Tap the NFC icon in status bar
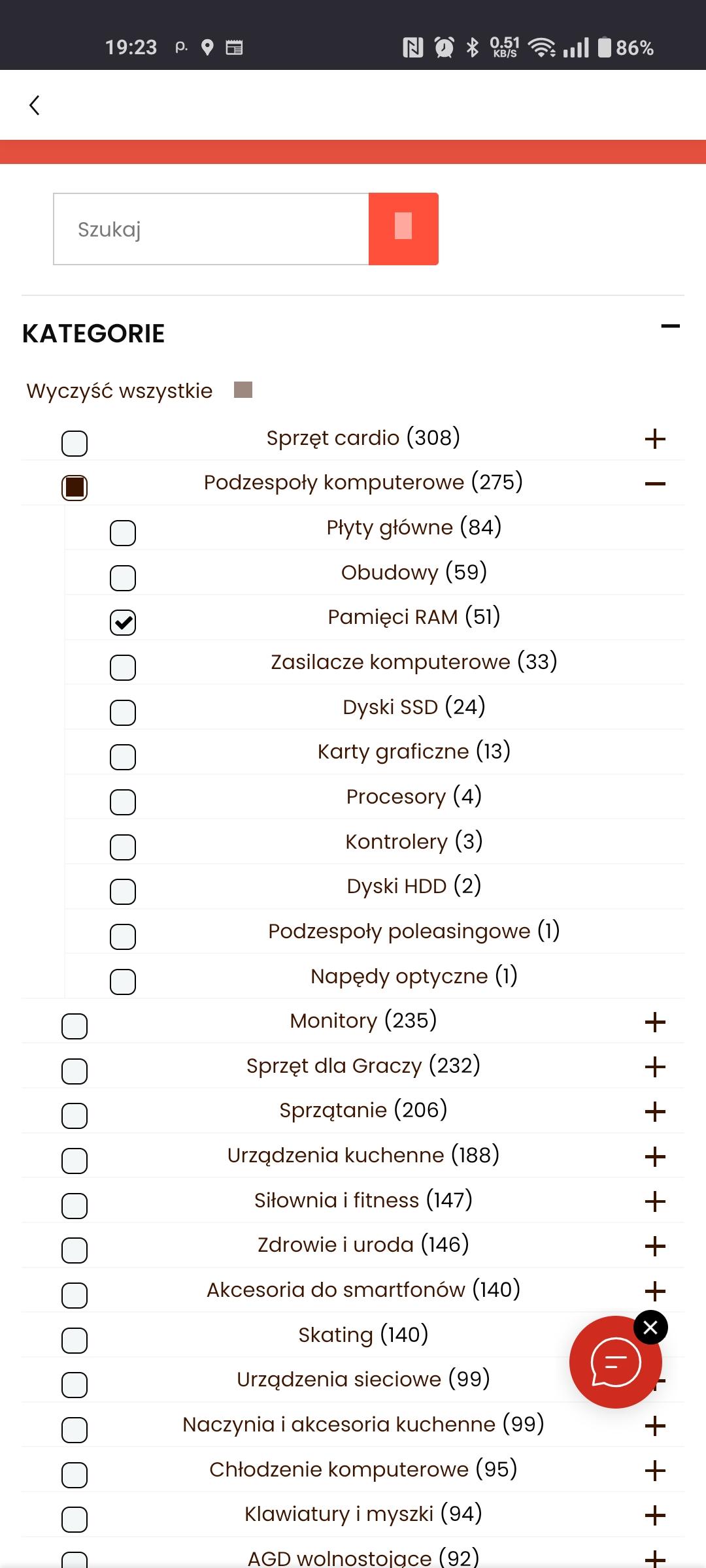The width and height of the screenshot is (706, 1568). (x=413, y=47)
